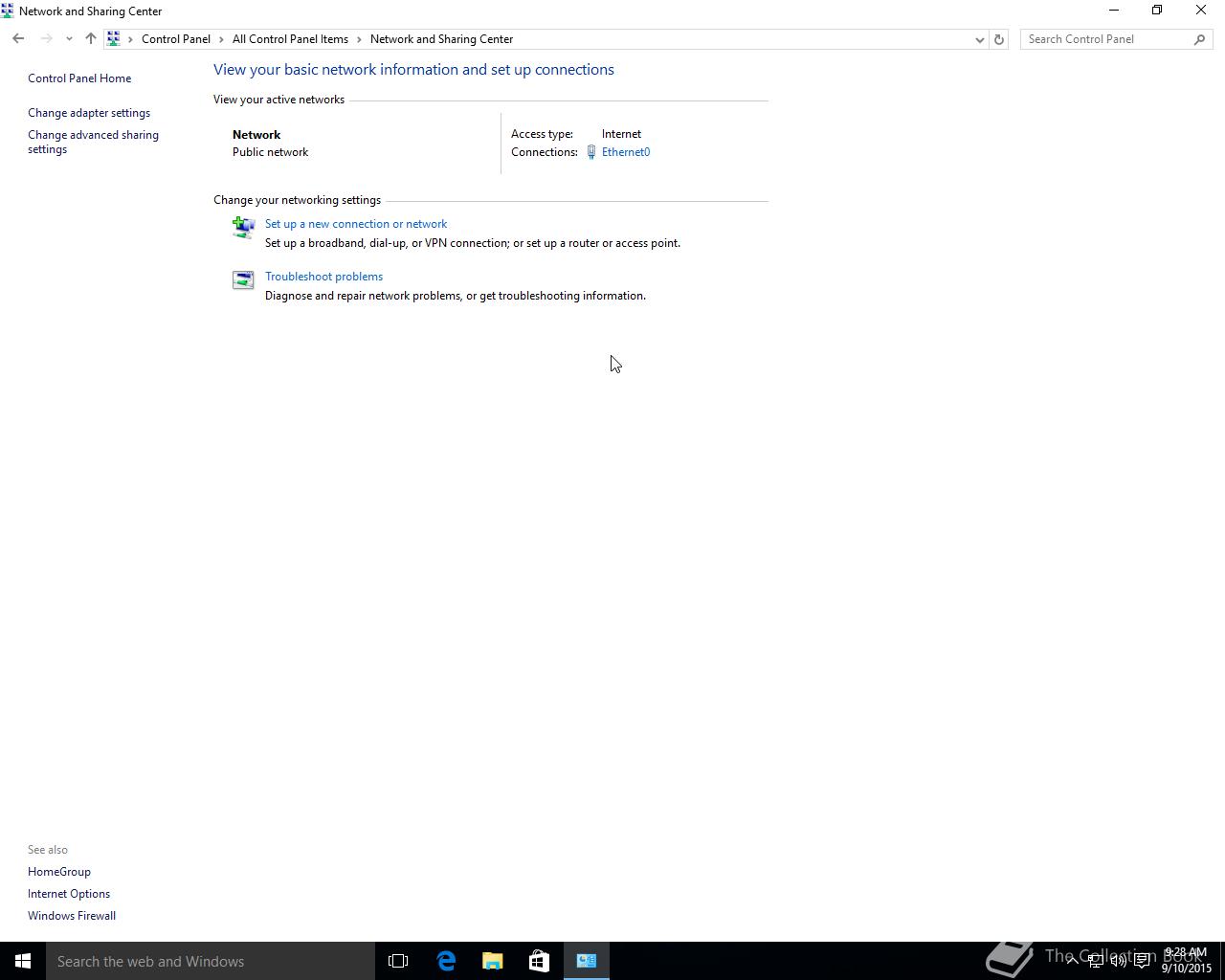Click Search the web and Windows box
1225x980 pixels.
click(x=211, y=961)
